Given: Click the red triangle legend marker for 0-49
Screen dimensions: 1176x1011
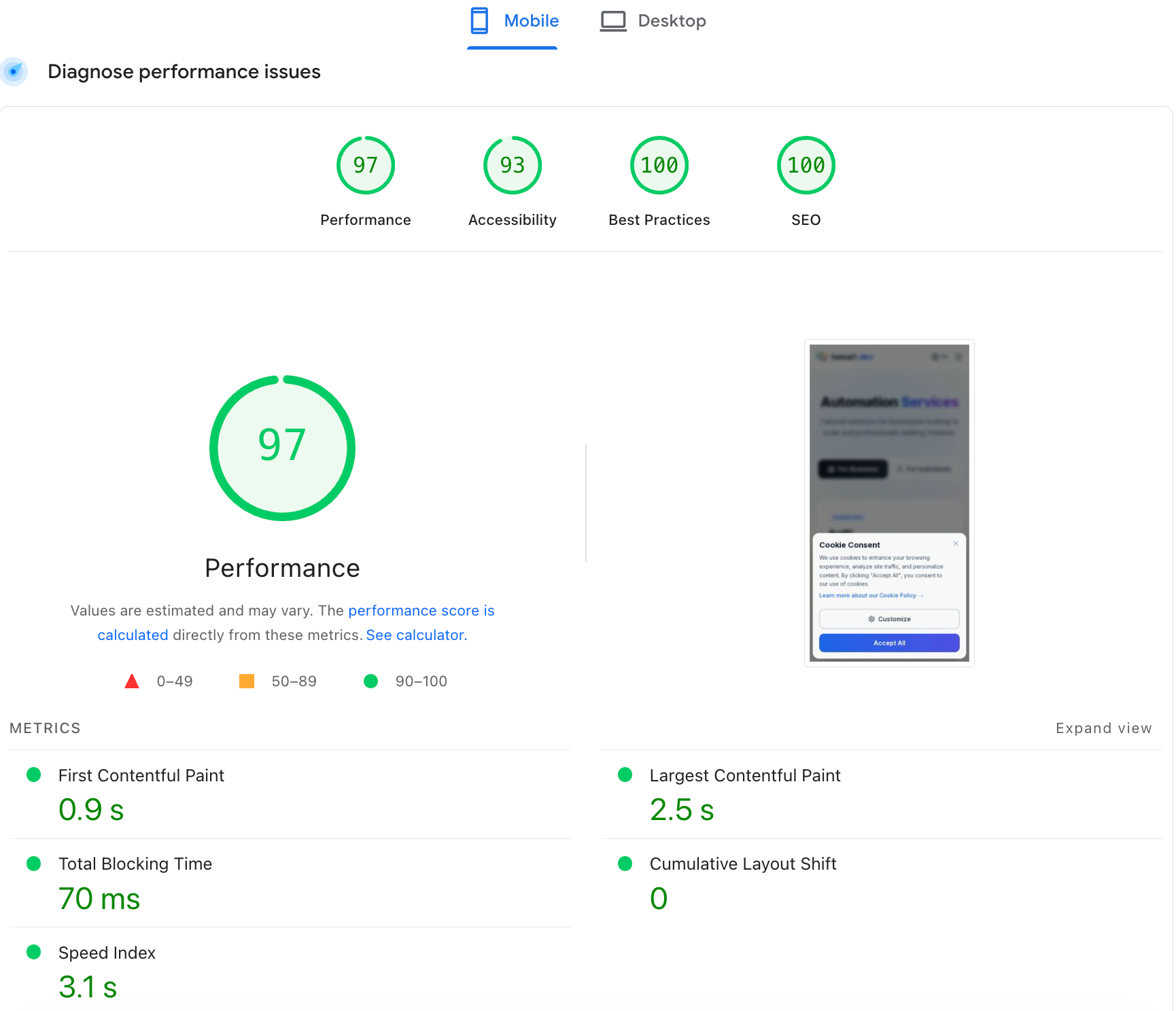Looking at the screenshot, I should tap(132, 681).
